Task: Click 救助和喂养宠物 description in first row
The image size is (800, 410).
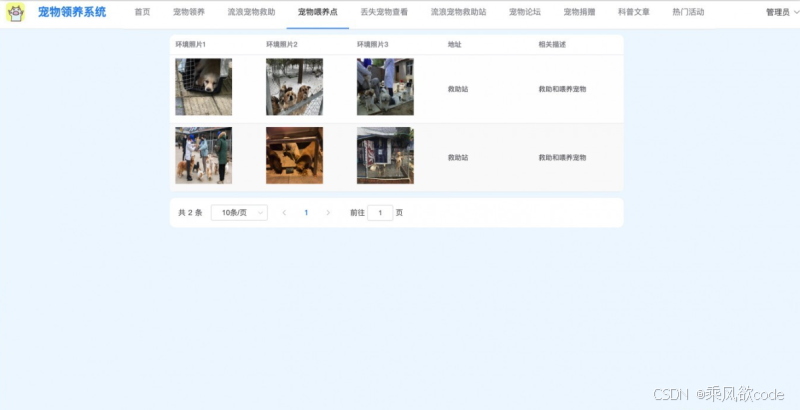Action: [562, 89]
